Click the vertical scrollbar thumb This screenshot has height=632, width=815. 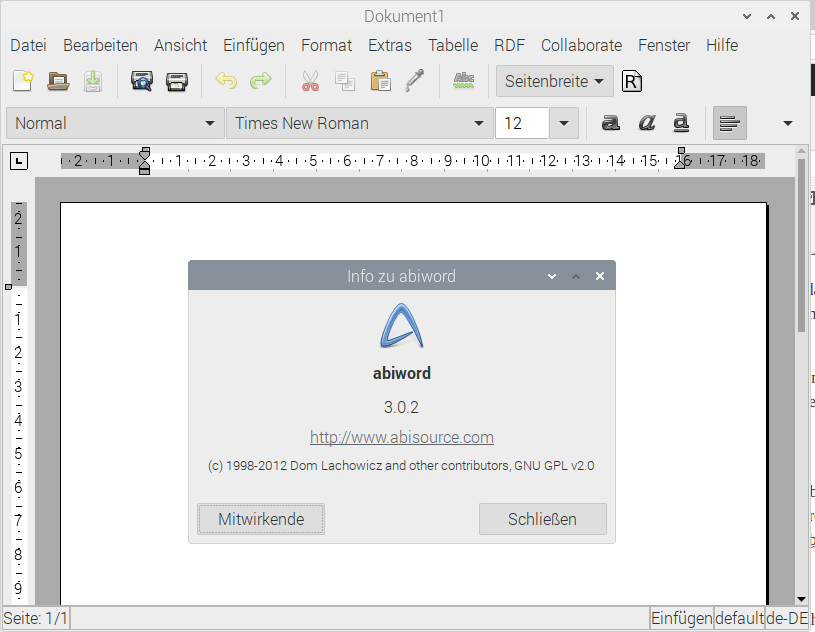click(x=801, y=244)
